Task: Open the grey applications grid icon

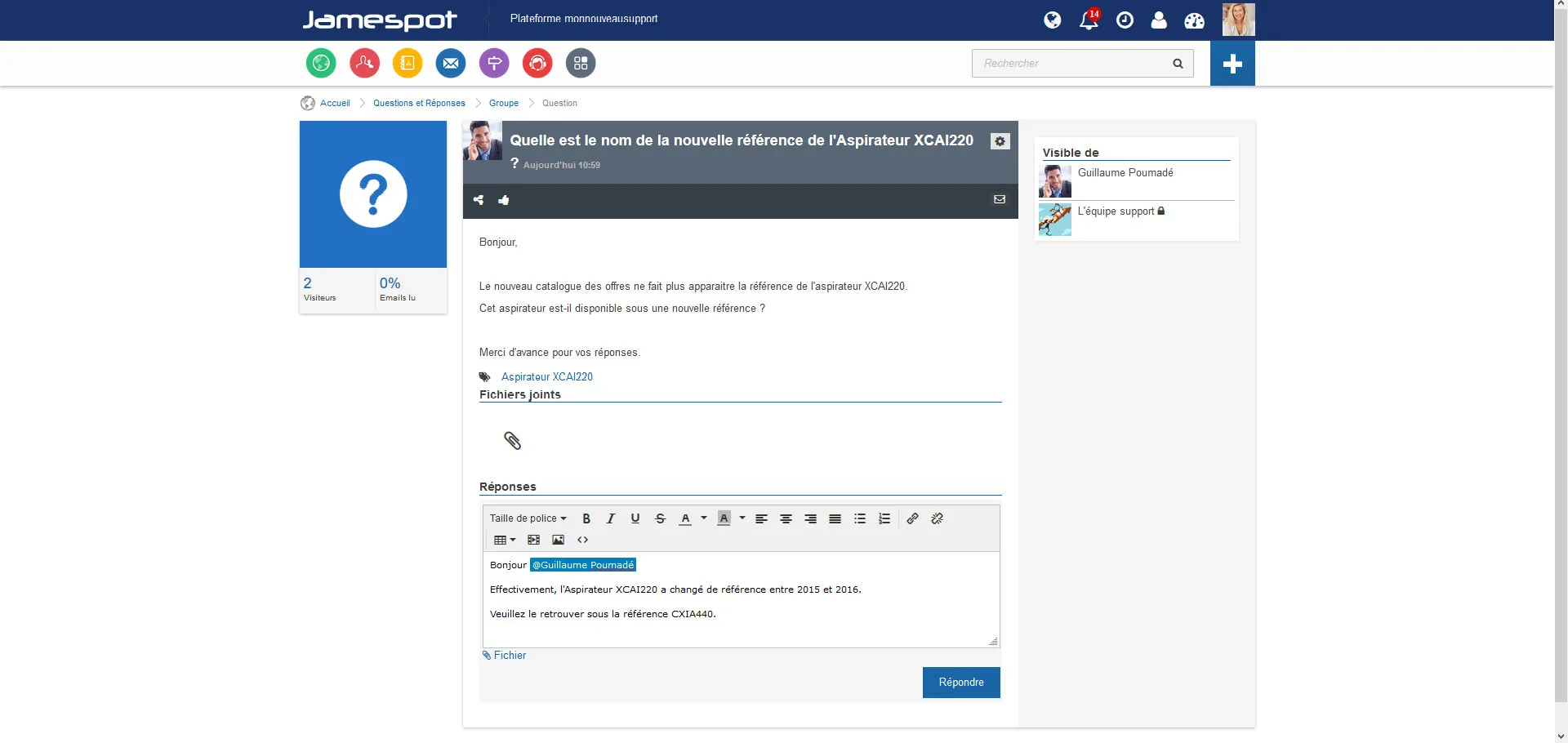Action: click(581, 63)
